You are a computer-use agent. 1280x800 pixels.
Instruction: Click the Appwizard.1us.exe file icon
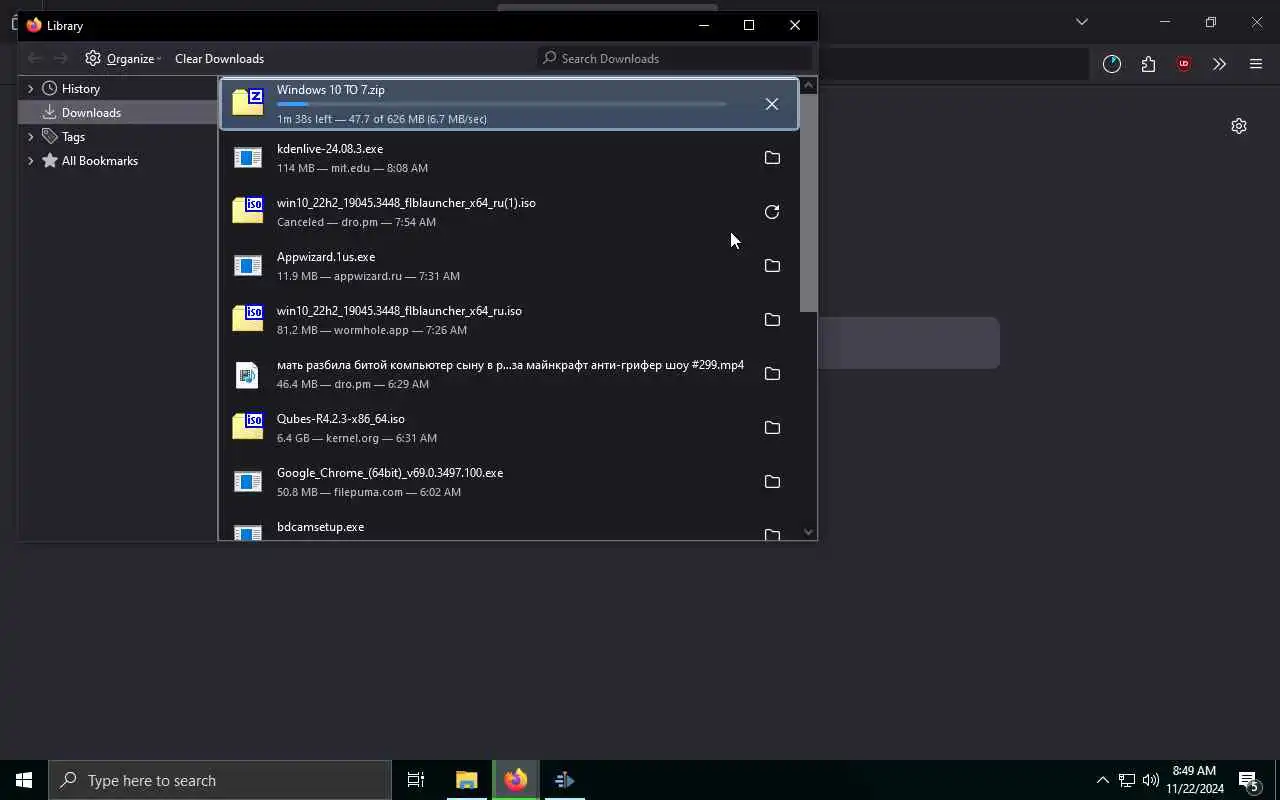(247, 266)
